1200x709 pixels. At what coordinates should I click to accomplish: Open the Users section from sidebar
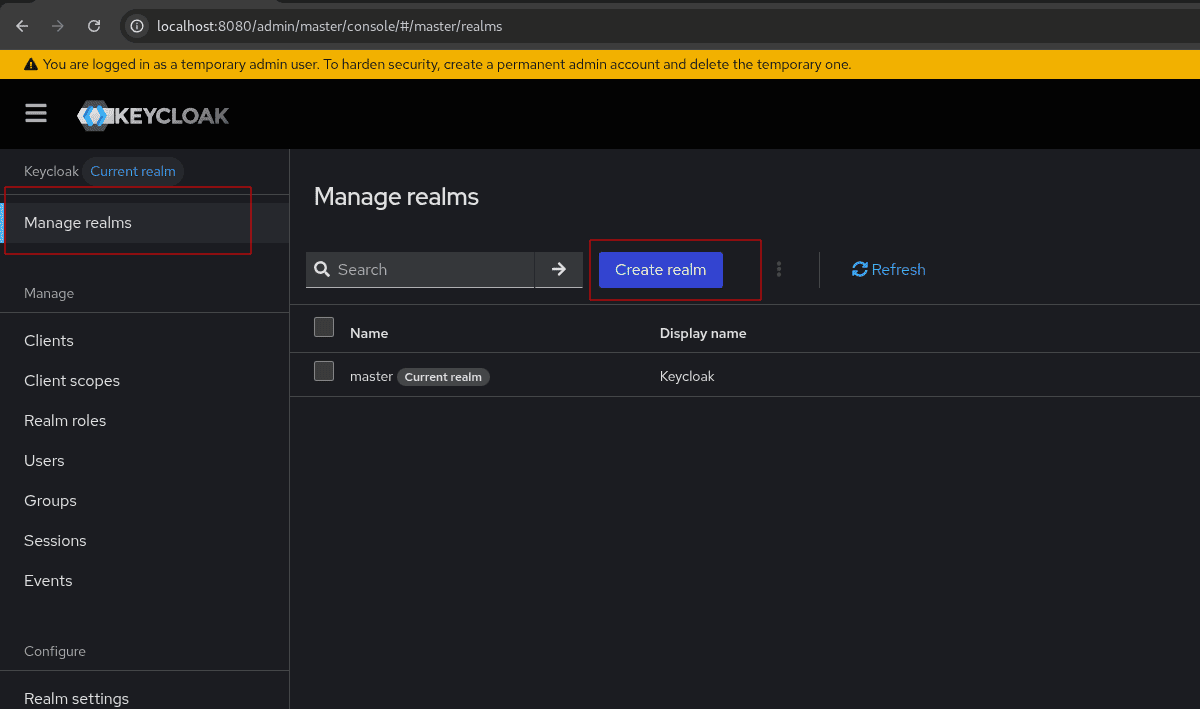pyautogui.click(x=44, y=460)
